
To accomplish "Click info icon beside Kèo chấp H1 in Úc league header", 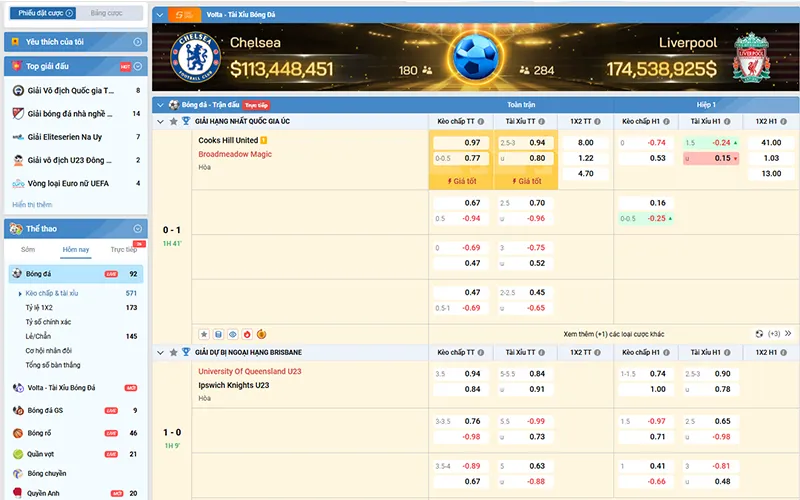I will tap(666, 121).
